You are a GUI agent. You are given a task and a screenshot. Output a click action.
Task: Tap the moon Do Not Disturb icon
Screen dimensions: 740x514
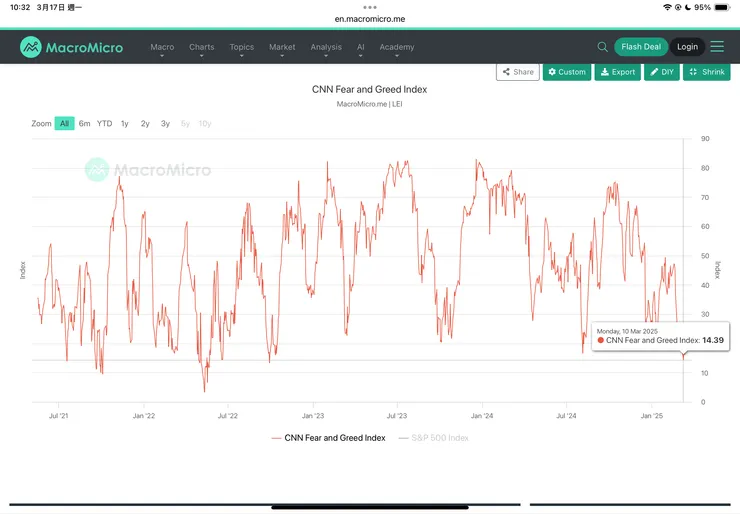coord(688,7)
